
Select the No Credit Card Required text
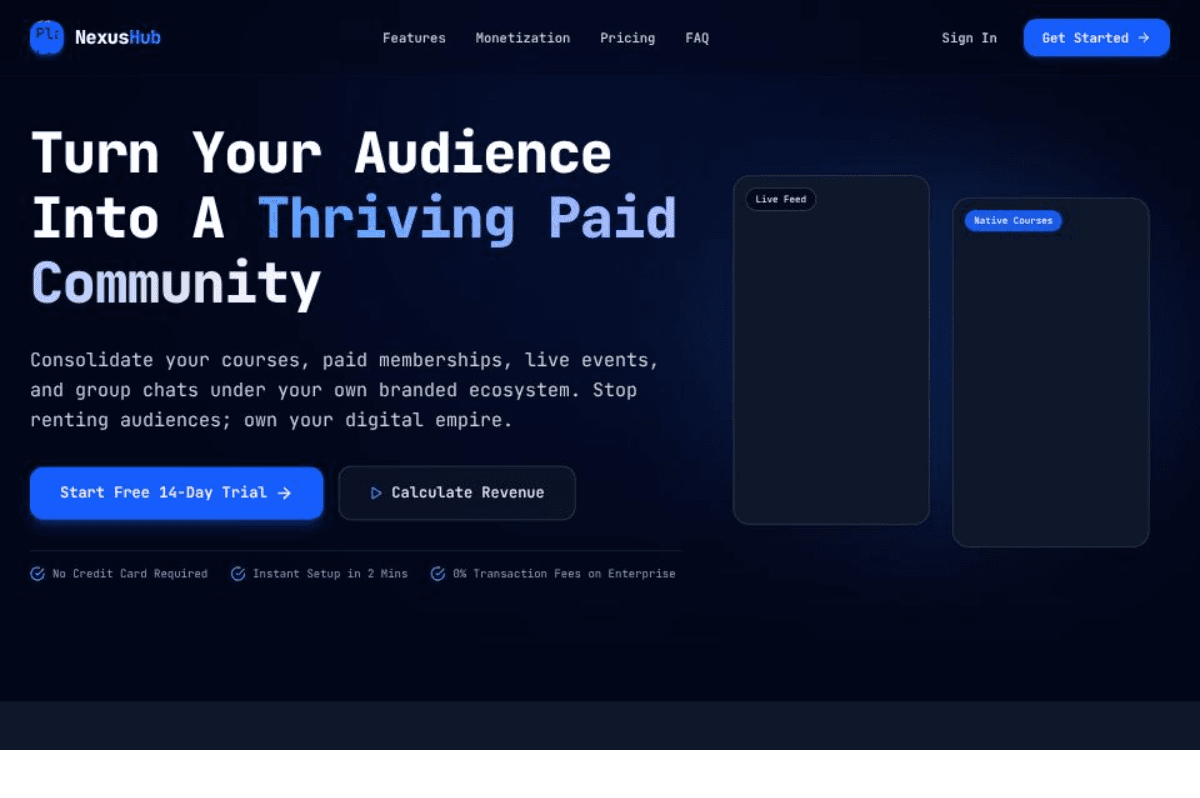[x=130, y=574]
